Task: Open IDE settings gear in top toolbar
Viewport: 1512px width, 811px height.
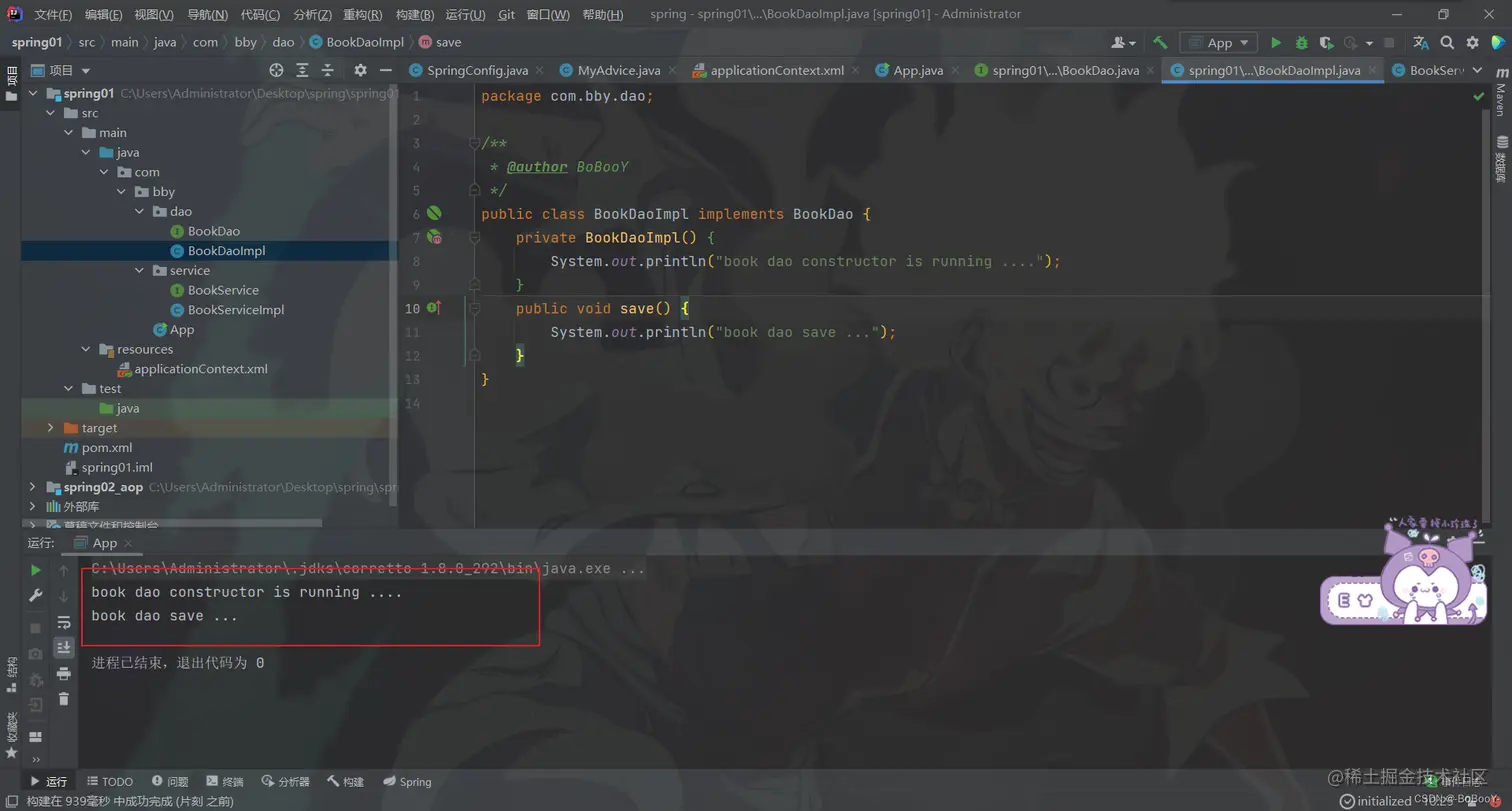Action: tap(1472, 43)
